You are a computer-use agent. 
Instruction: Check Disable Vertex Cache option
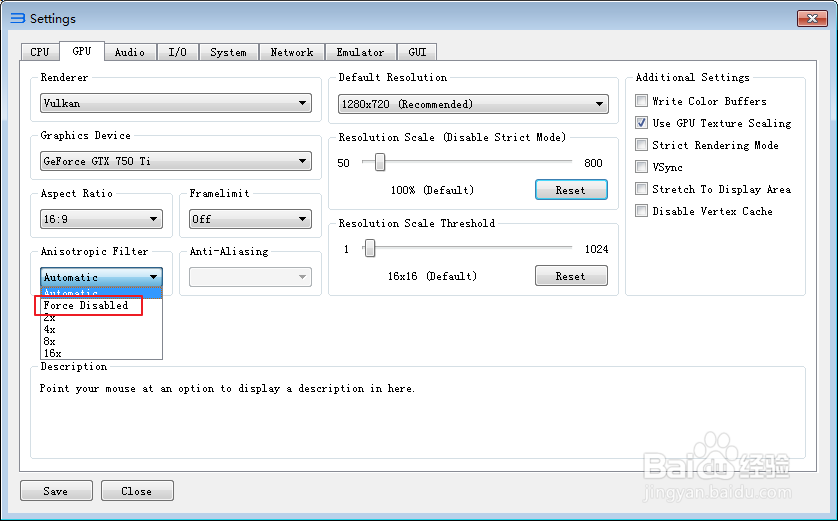pos(641,211)
